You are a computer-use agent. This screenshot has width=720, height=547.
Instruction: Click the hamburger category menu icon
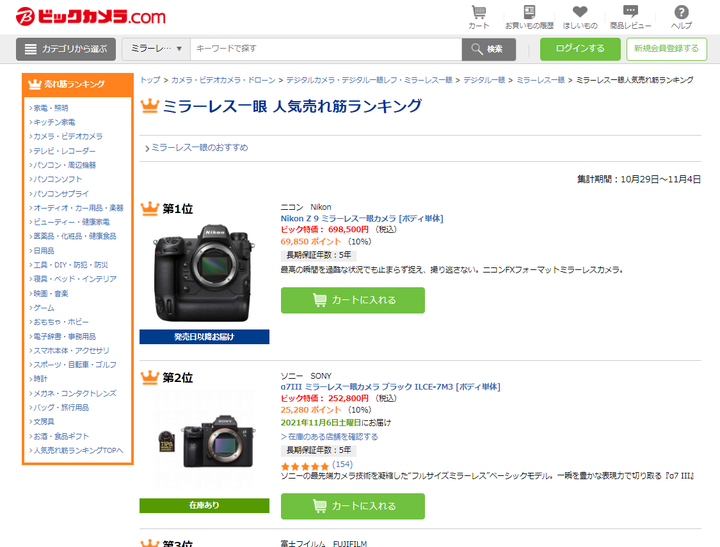click(30, 49)
